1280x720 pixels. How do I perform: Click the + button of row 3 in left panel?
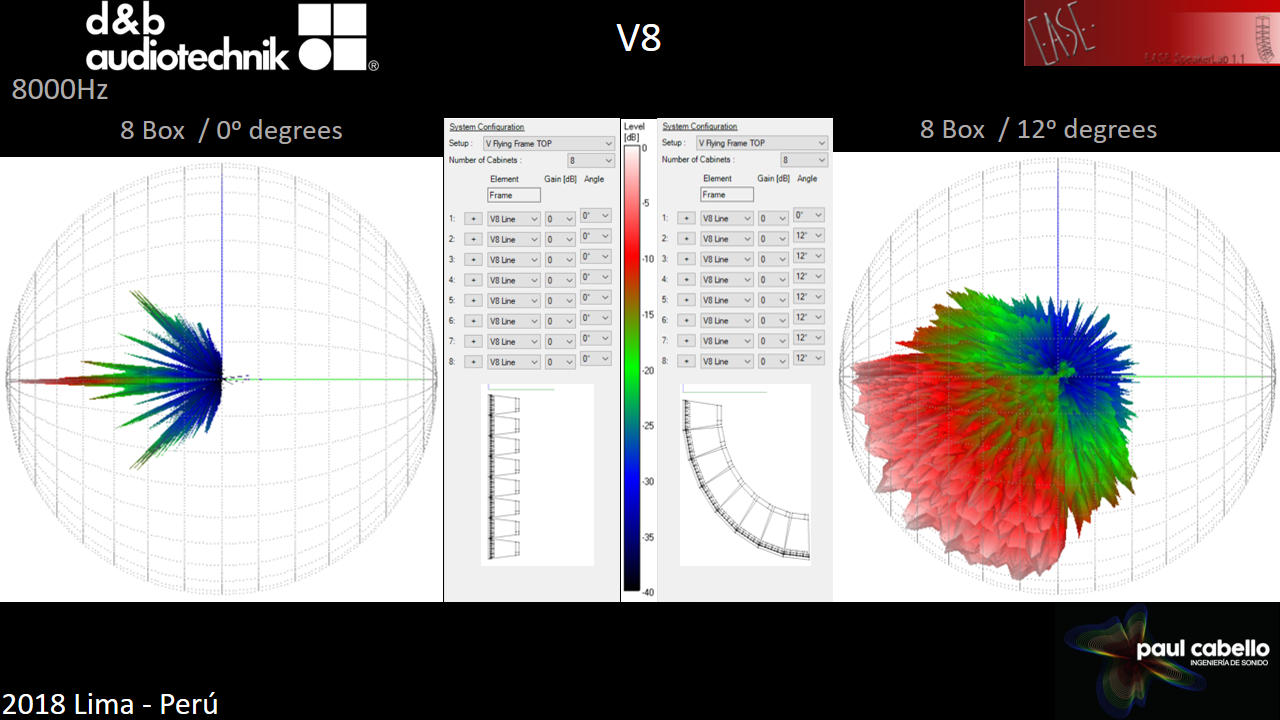473,260
